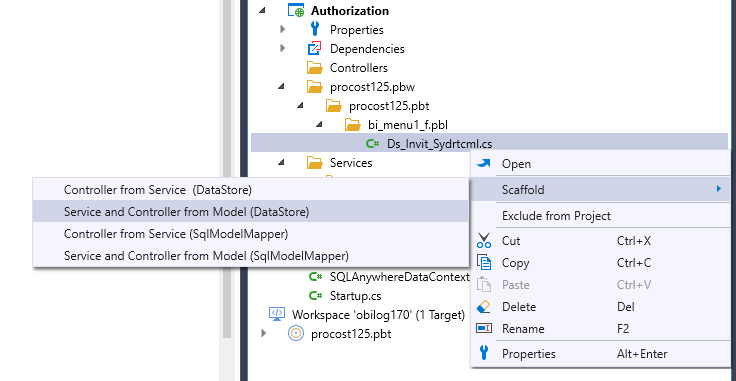
Task: Choose Delete from the context menu
Action: [601, 307]
